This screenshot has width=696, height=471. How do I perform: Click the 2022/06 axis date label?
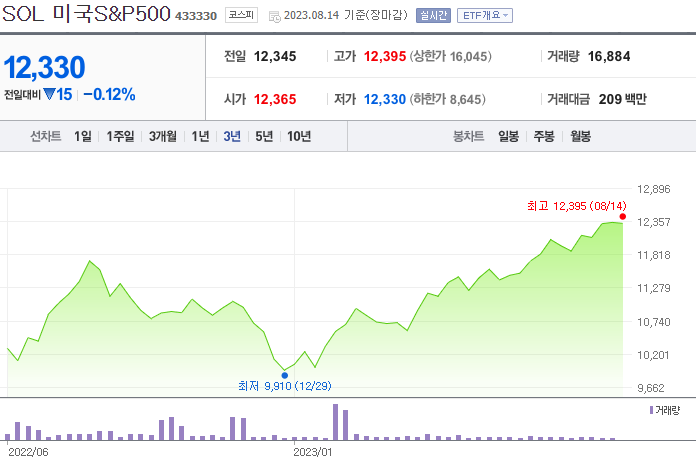28,452
